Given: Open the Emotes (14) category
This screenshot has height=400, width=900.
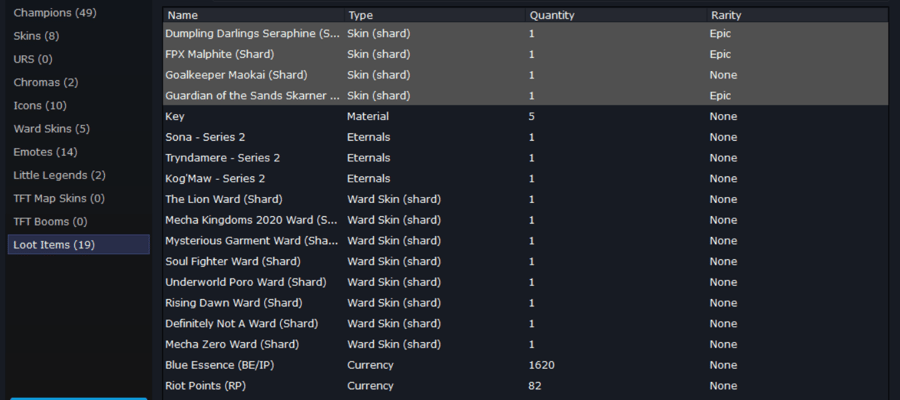Looking at the screenshot, I should [78, 152].
